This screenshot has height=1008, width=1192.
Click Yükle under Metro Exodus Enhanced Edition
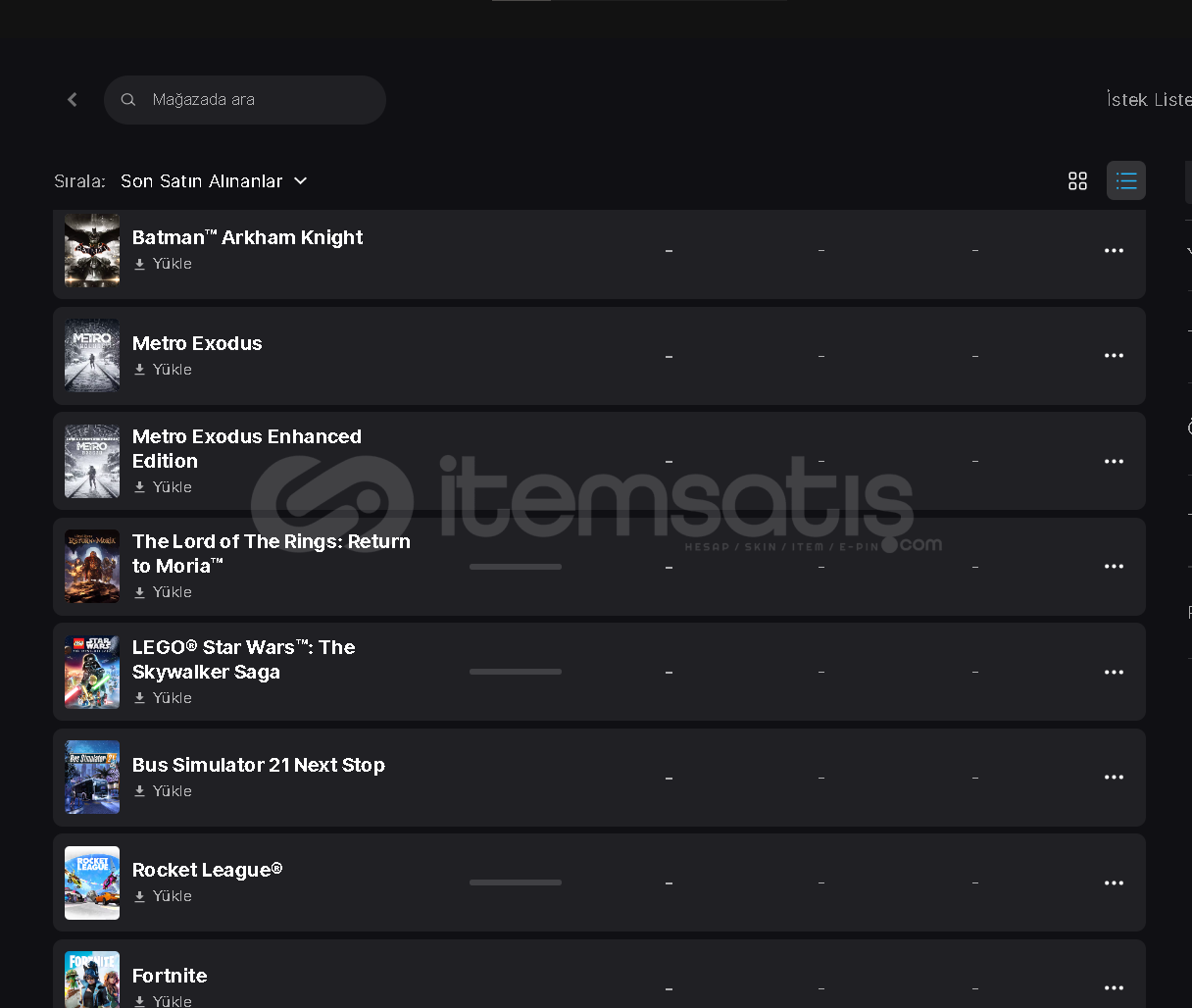[163, 487]
